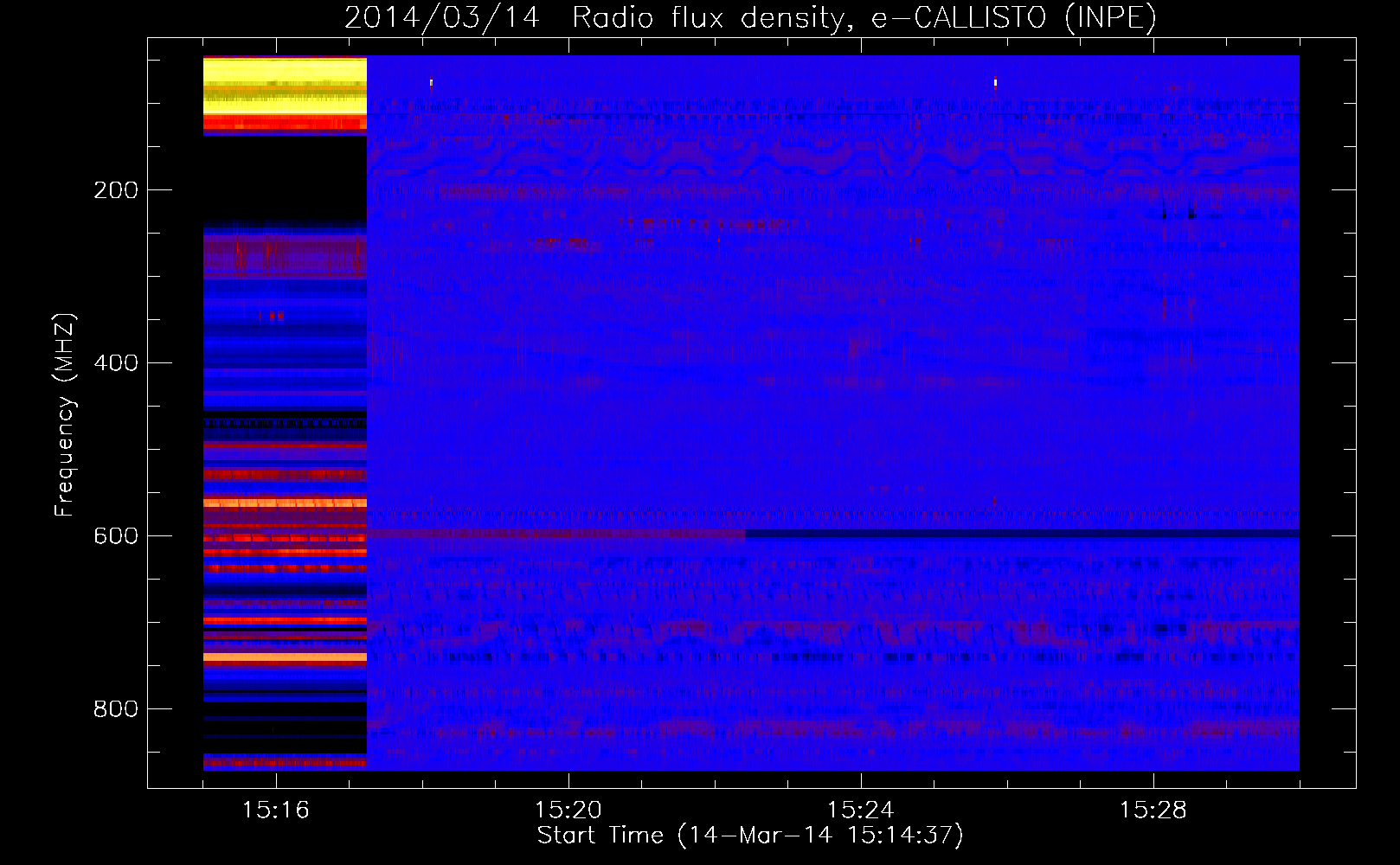The image size is (1400, 865).
Task: Click the 15:20 time tick label
Action: [568, 811]
